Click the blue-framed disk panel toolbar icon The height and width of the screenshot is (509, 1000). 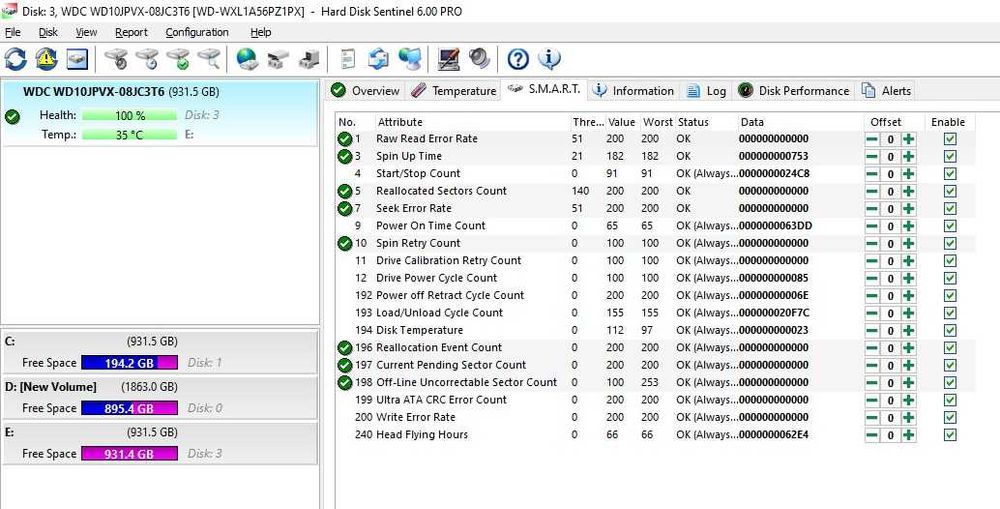pyautogui.click(x=77, y=59)
